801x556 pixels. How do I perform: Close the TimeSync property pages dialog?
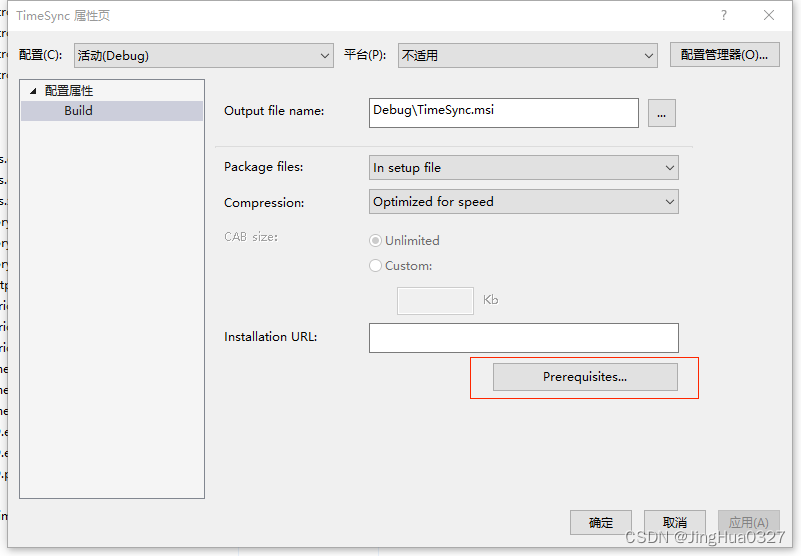pos(768,16)
